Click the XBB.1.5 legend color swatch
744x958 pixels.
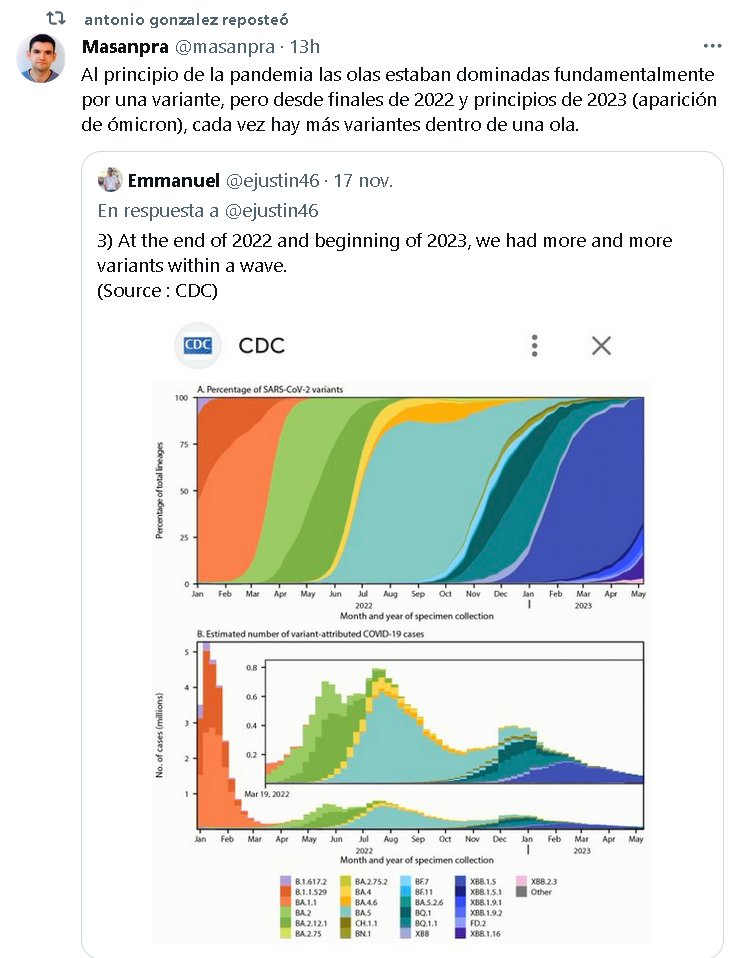462,880
